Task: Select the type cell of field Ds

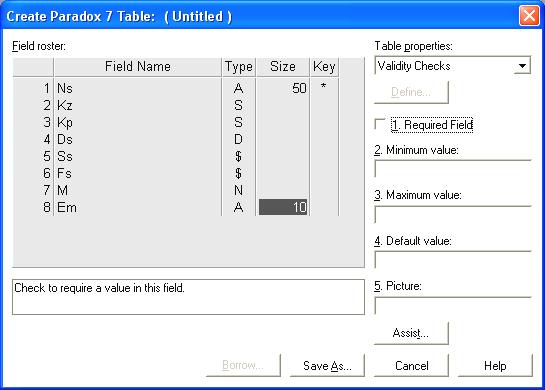Action: click(238, 139)
